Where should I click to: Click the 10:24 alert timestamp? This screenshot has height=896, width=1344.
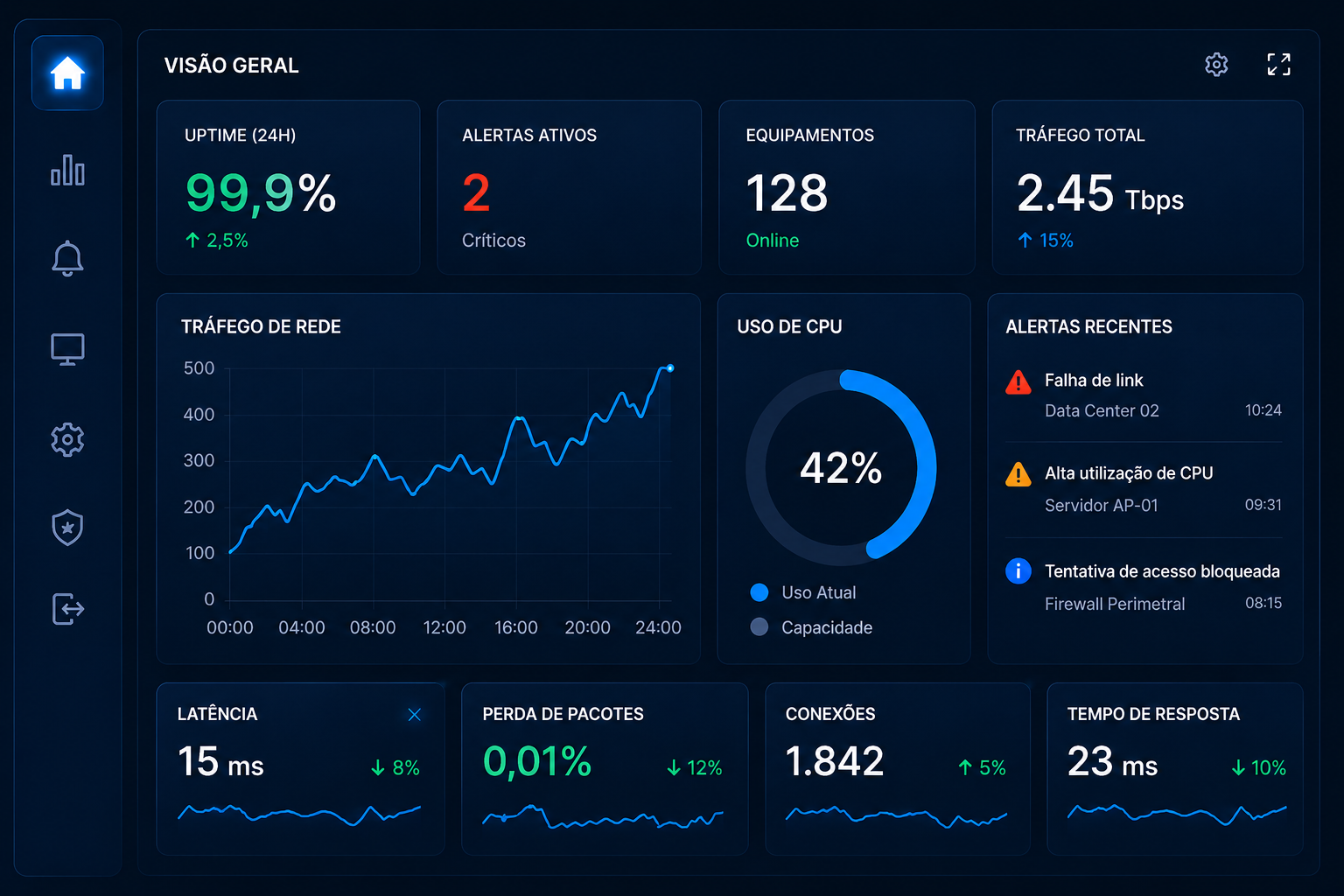(1263, 410)
